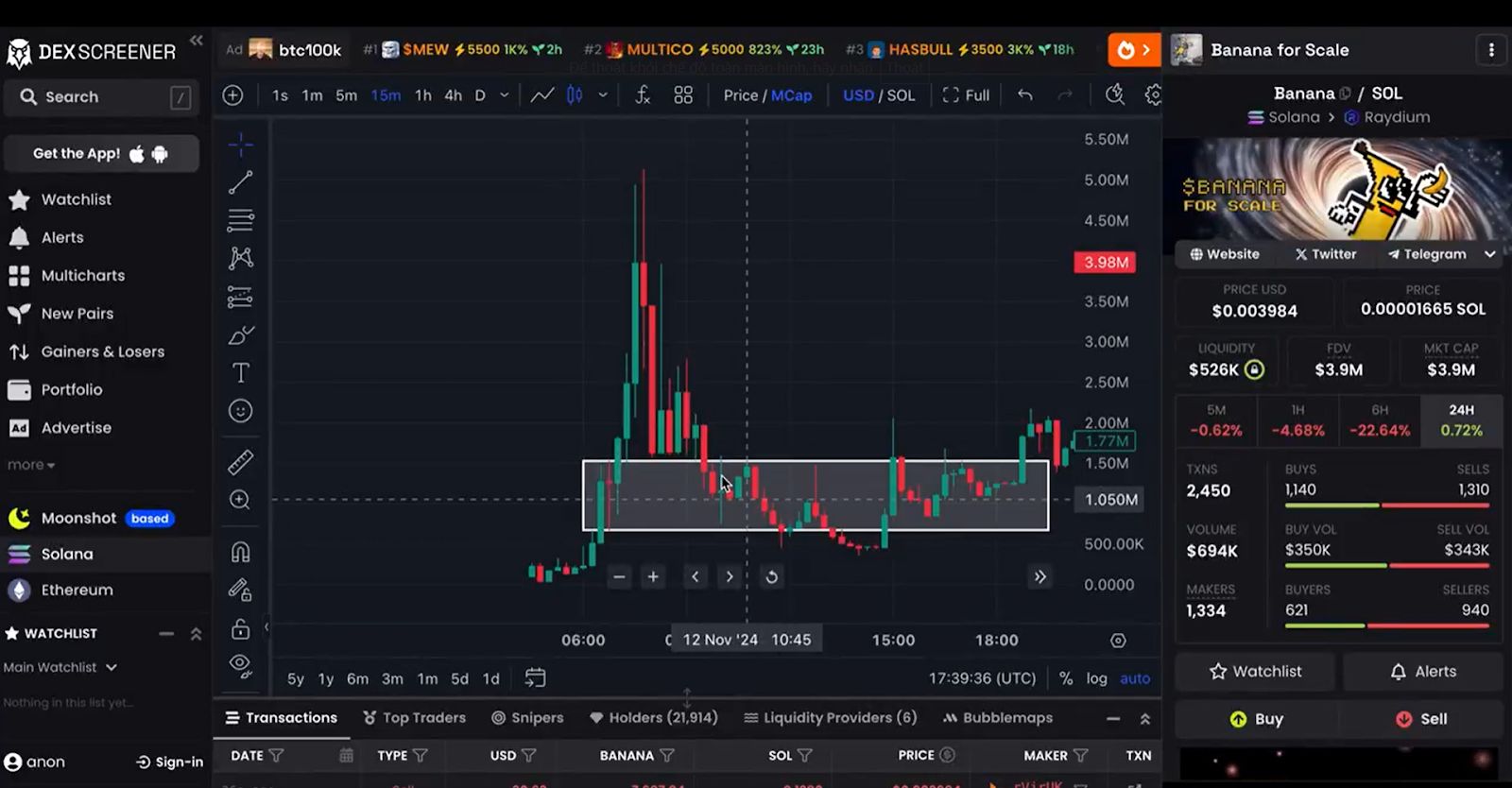
Task: Click the trading view alert clock icon
Action: 1115,95
